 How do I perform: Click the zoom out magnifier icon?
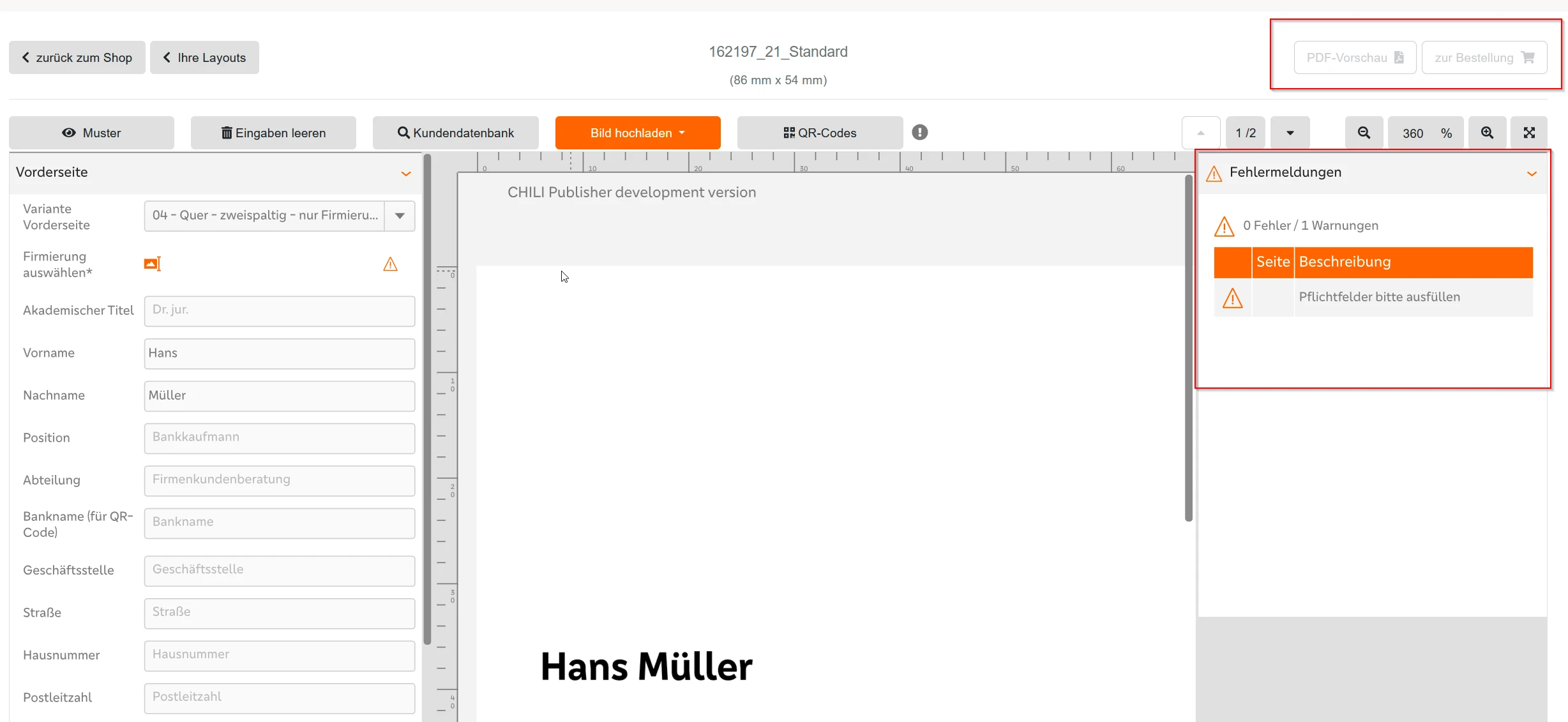[x=1364, y=133]
